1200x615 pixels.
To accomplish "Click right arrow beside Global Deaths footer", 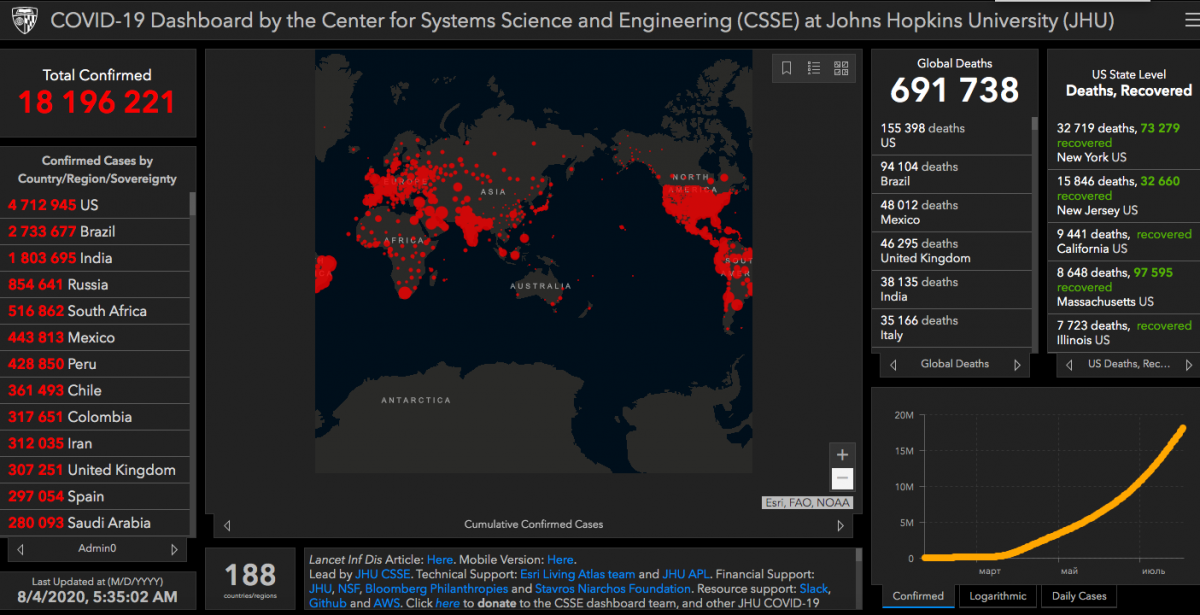I will point(1018,365).
